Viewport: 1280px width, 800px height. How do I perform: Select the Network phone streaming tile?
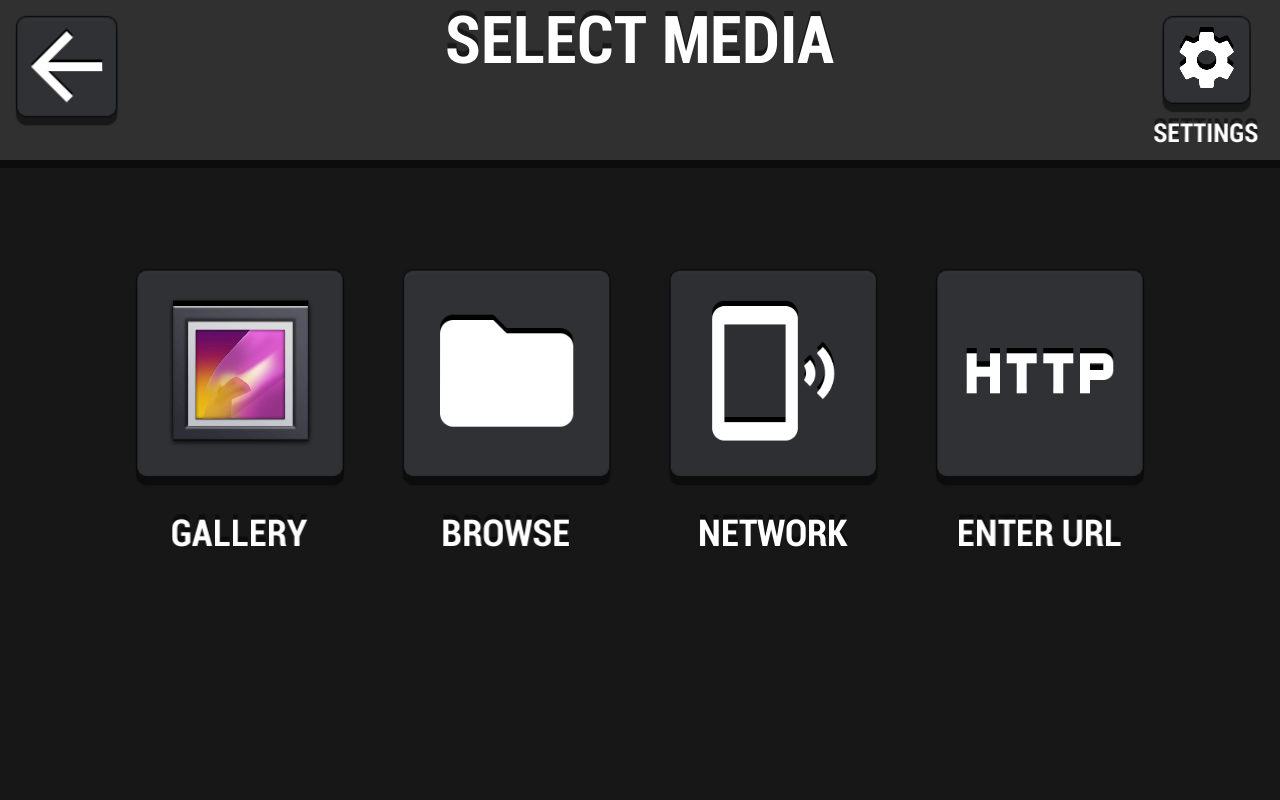point(773,374)
